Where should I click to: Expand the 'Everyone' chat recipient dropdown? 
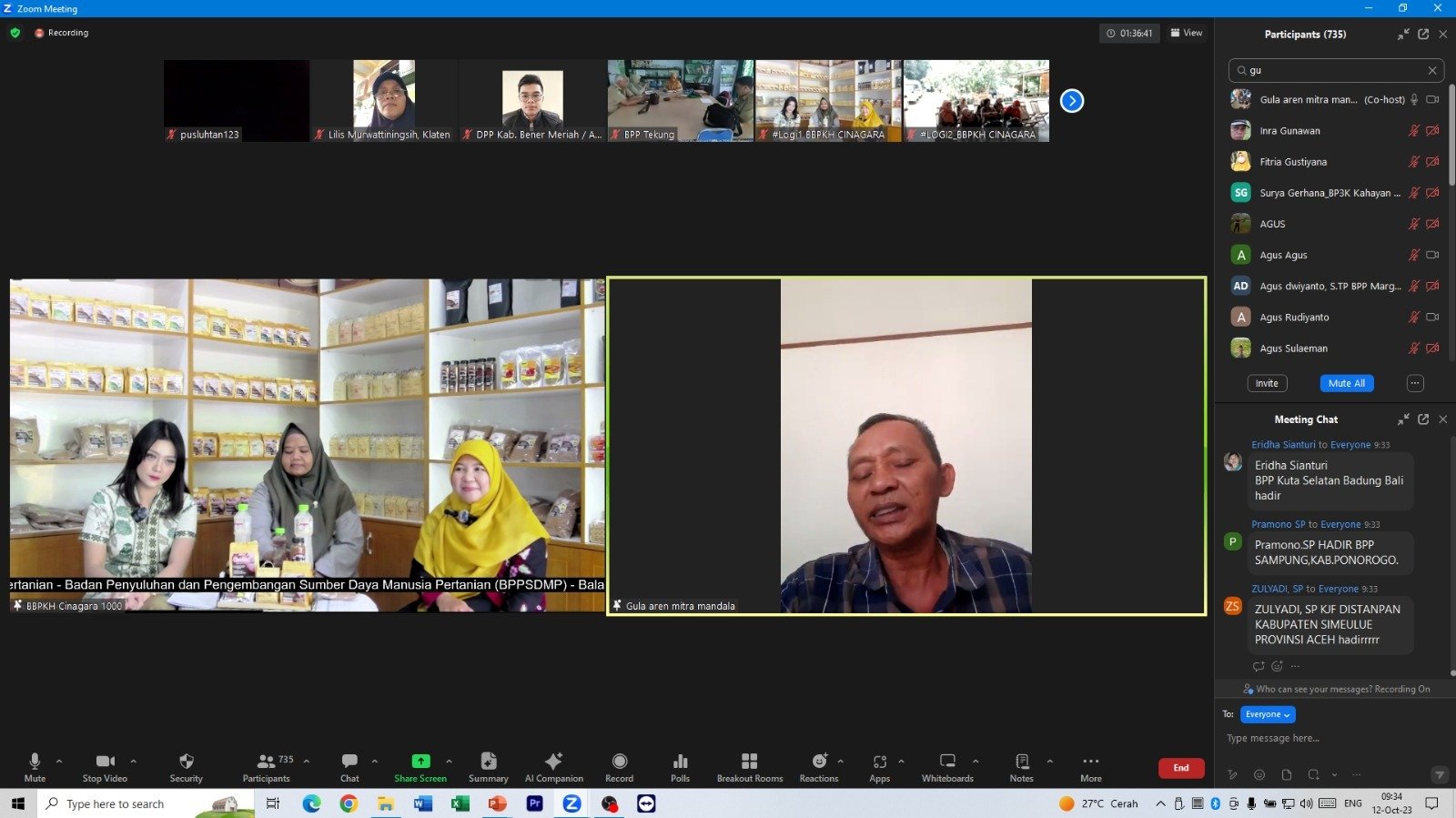1267,715
